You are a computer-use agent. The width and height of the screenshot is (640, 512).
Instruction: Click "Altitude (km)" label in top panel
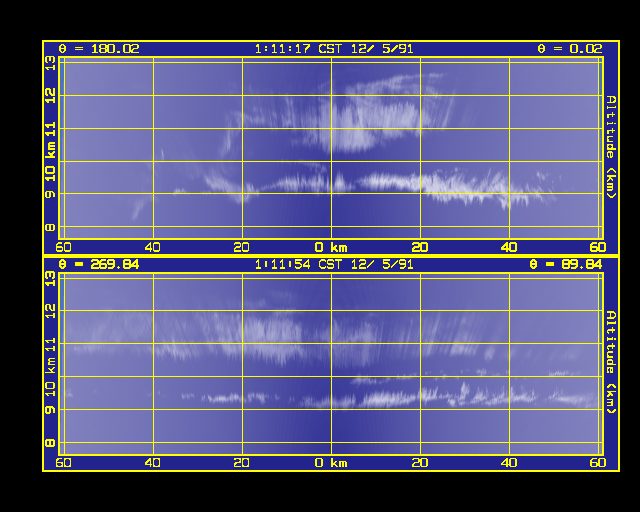[x=610, y=147]
